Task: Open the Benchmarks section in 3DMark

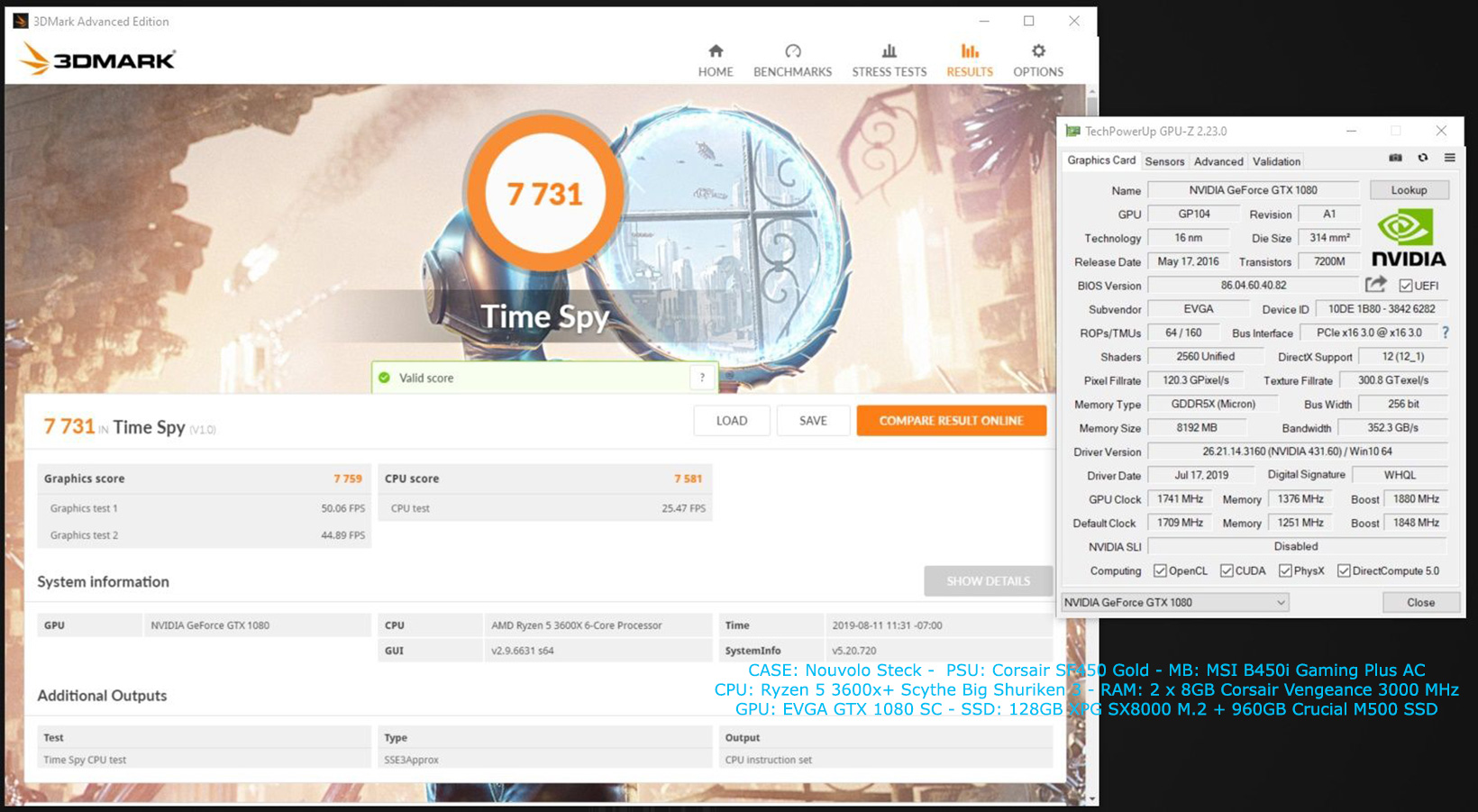Action: [x=792, y=60]
